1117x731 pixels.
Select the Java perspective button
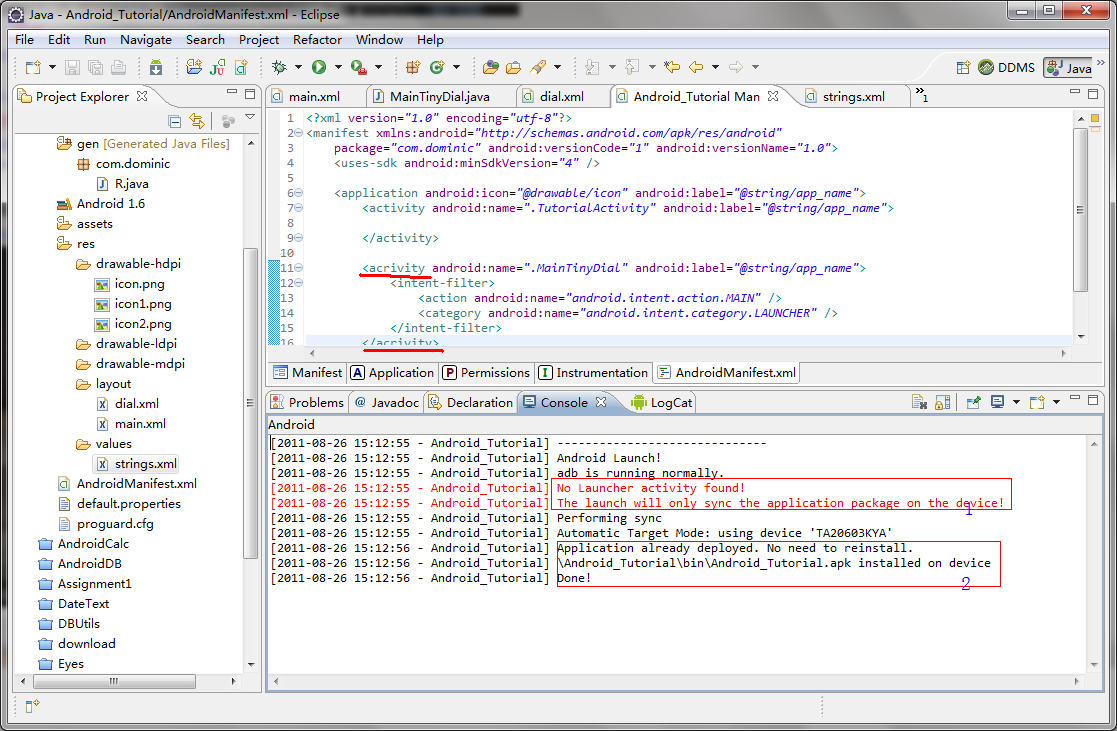[1069, 68]
